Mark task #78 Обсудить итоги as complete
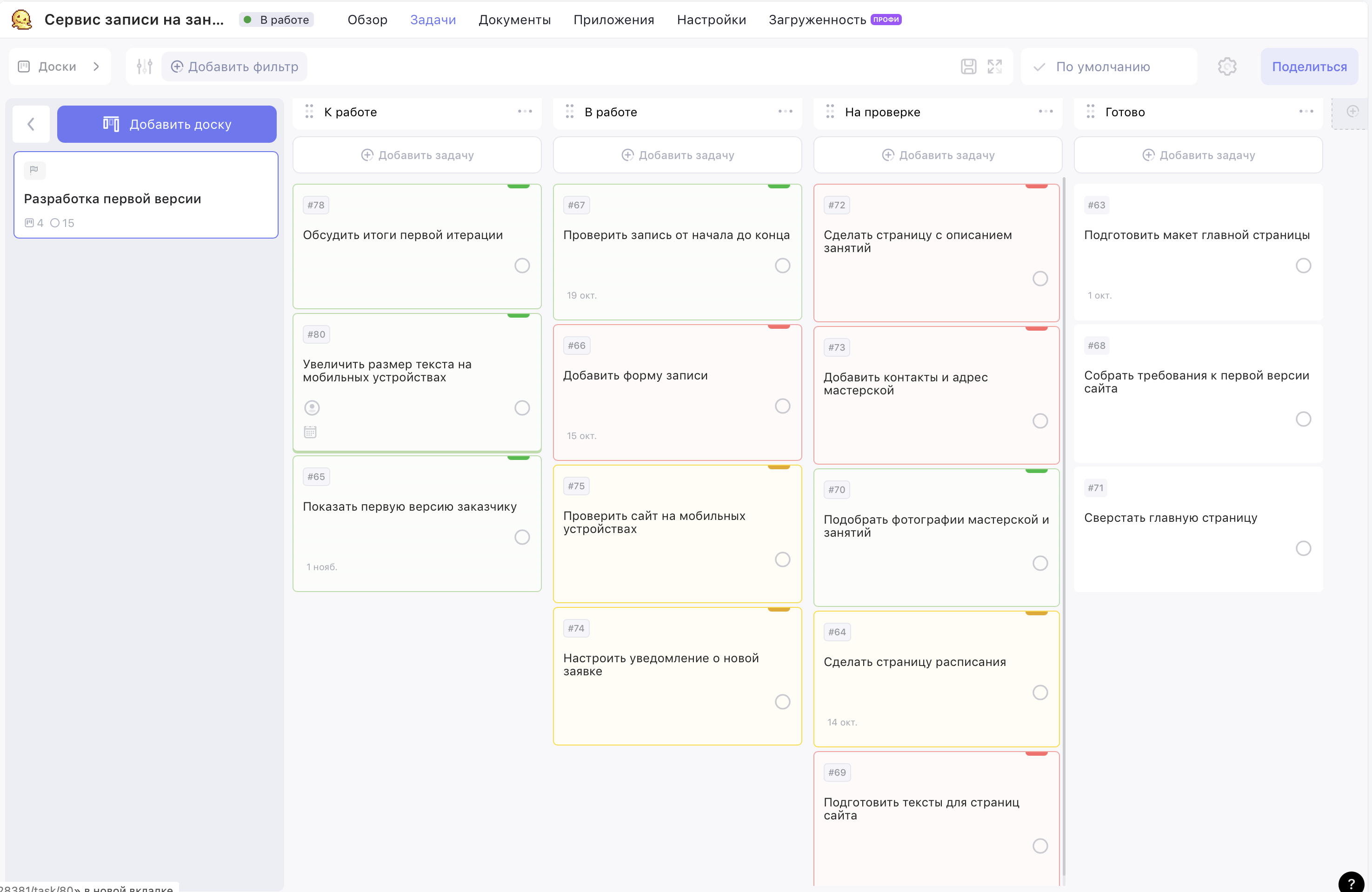 (522, 266)
